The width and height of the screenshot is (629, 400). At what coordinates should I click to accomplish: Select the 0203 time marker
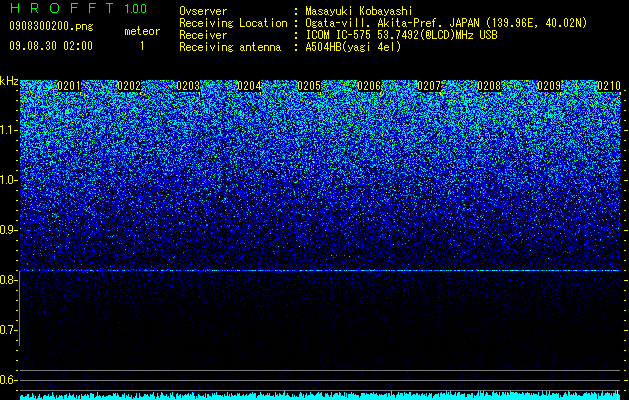[x=188, y=86]
